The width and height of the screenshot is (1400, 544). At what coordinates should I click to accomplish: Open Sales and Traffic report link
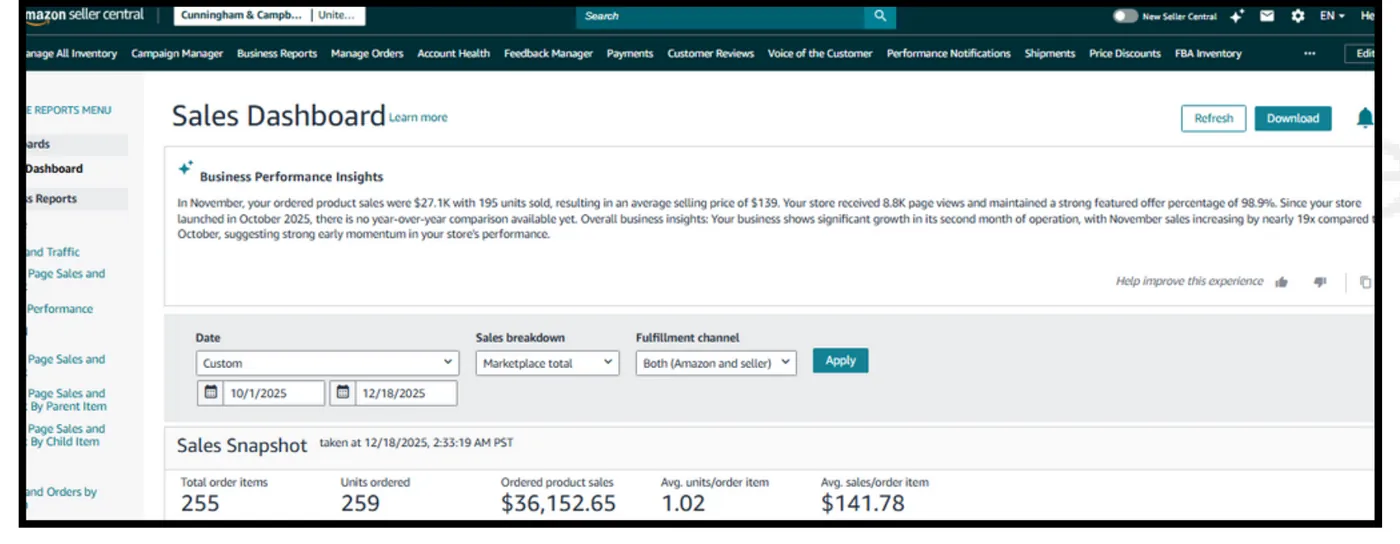[52, 252]
